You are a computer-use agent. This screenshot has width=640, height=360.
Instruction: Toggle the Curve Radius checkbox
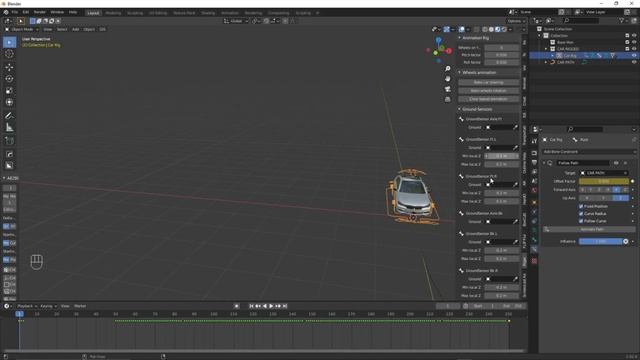581,214
